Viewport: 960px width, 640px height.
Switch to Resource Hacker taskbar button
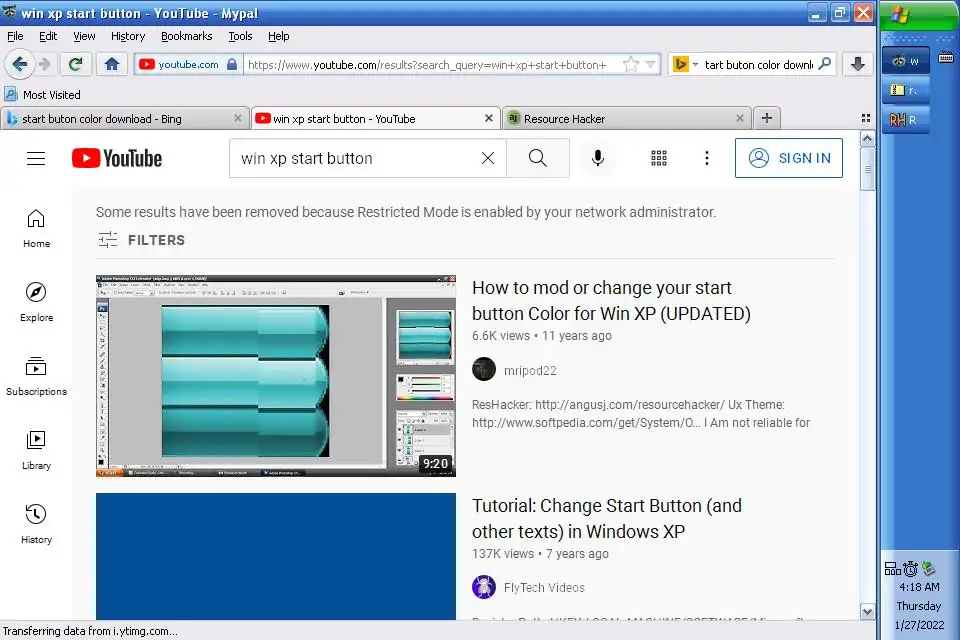[x=906, y=120]
